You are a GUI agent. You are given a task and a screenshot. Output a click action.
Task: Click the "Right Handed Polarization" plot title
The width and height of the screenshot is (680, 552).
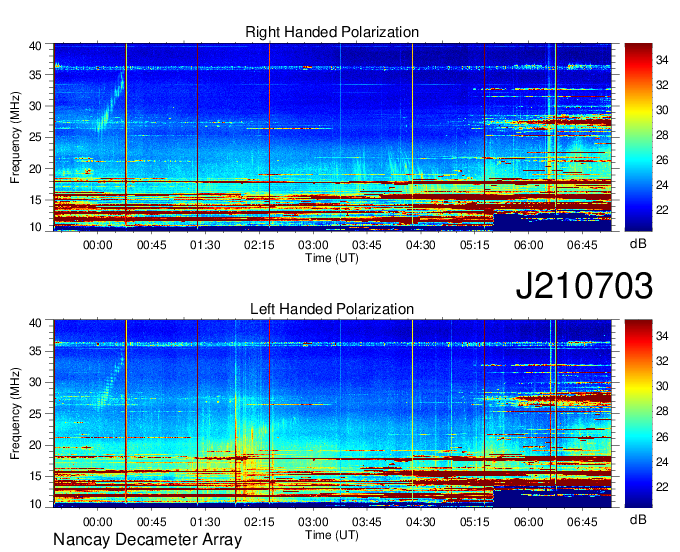pyautogui.click(x=332, y=32)
